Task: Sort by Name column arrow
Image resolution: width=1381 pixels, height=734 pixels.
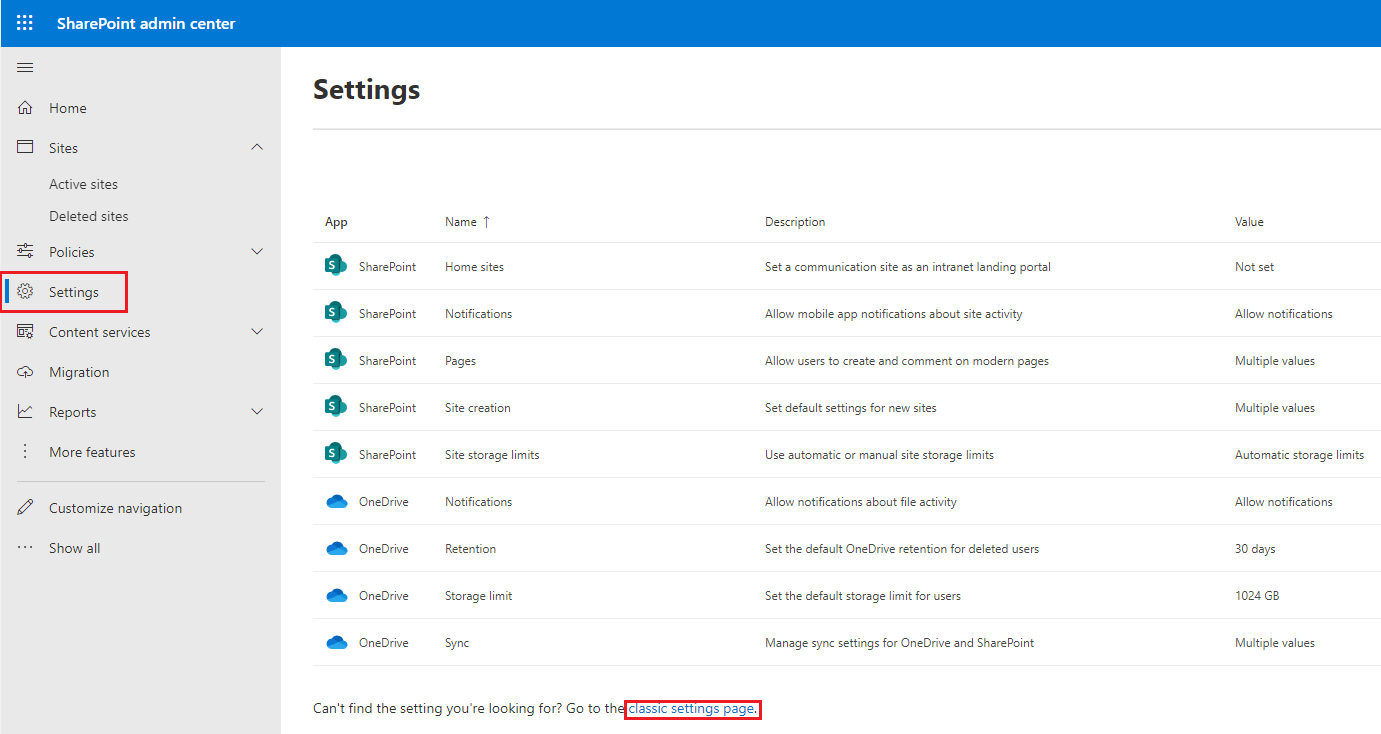Action: coord(487,222)
